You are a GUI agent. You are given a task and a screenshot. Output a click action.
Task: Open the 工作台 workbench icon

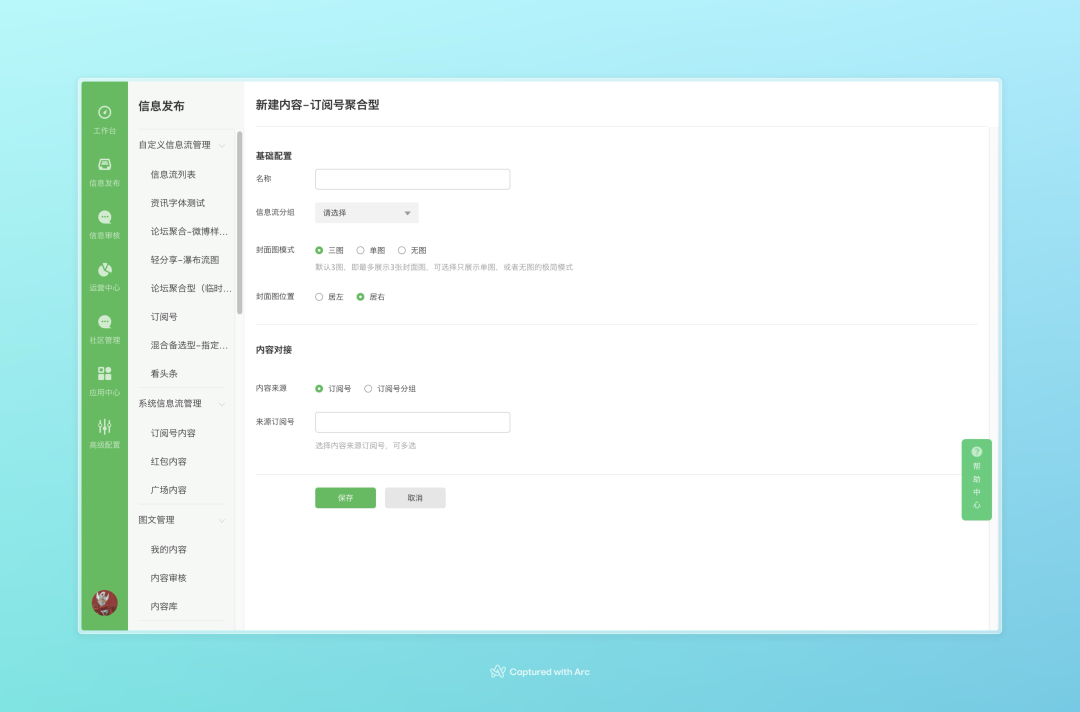coord(105,112)
